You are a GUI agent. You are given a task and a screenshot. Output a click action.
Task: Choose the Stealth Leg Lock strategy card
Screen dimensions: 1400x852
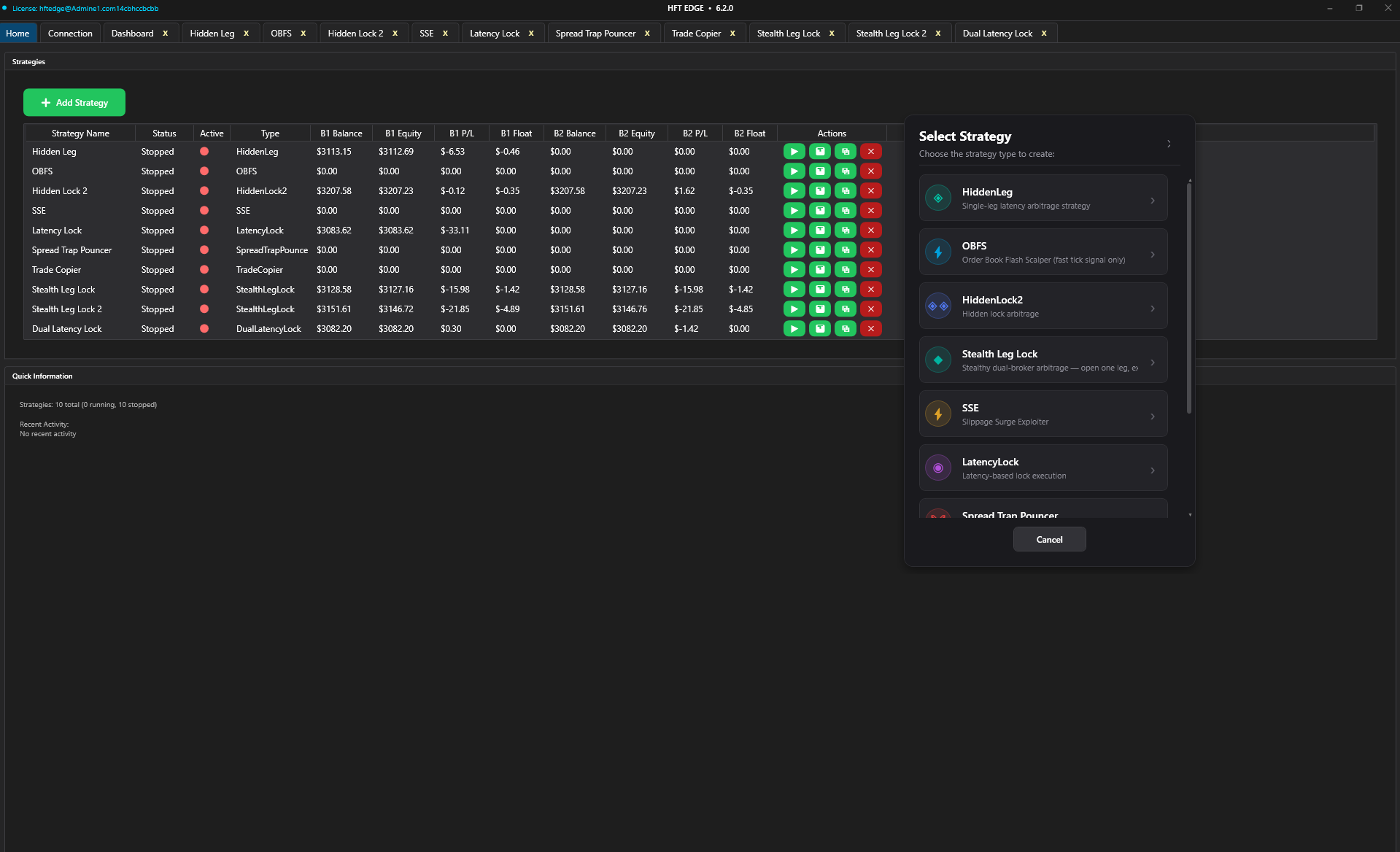pyautogui.click(x=1043, y=360)
